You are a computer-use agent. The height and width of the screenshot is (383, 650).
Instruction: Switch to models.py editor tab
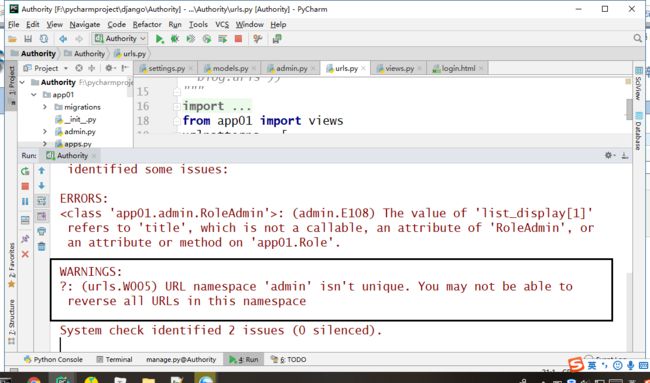(230, 68)
